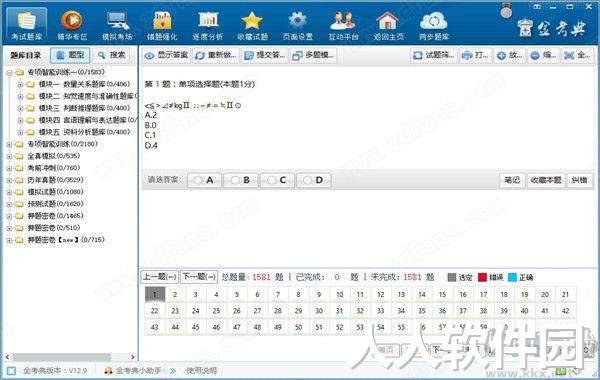Screen dimensions: 600x380
Task: Click the blue 正确 legend swatch
Action: tap(512, 277)
